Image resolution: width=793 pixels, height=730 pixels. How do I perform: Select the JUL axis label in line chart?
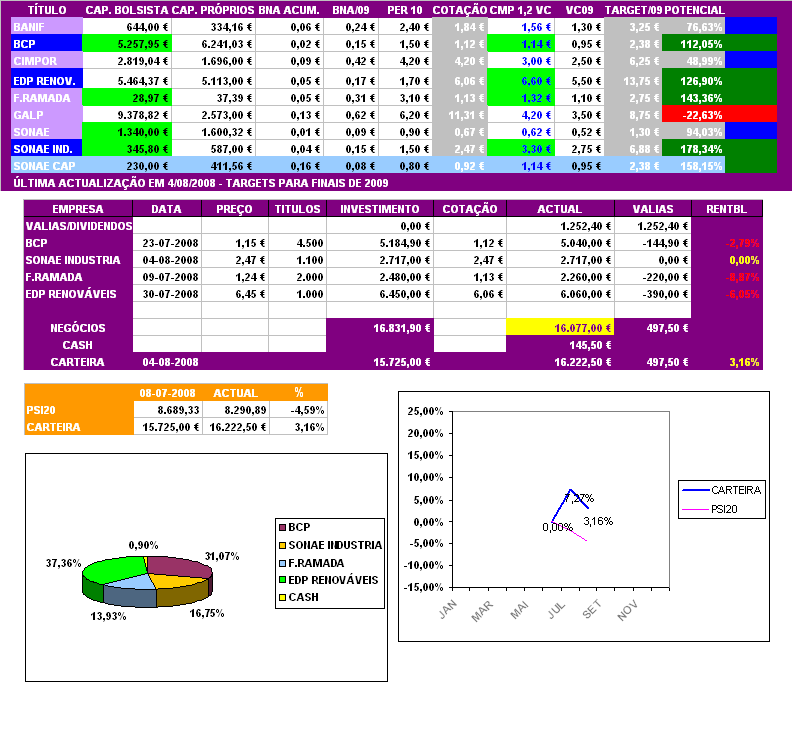click(x=556, y=611)
